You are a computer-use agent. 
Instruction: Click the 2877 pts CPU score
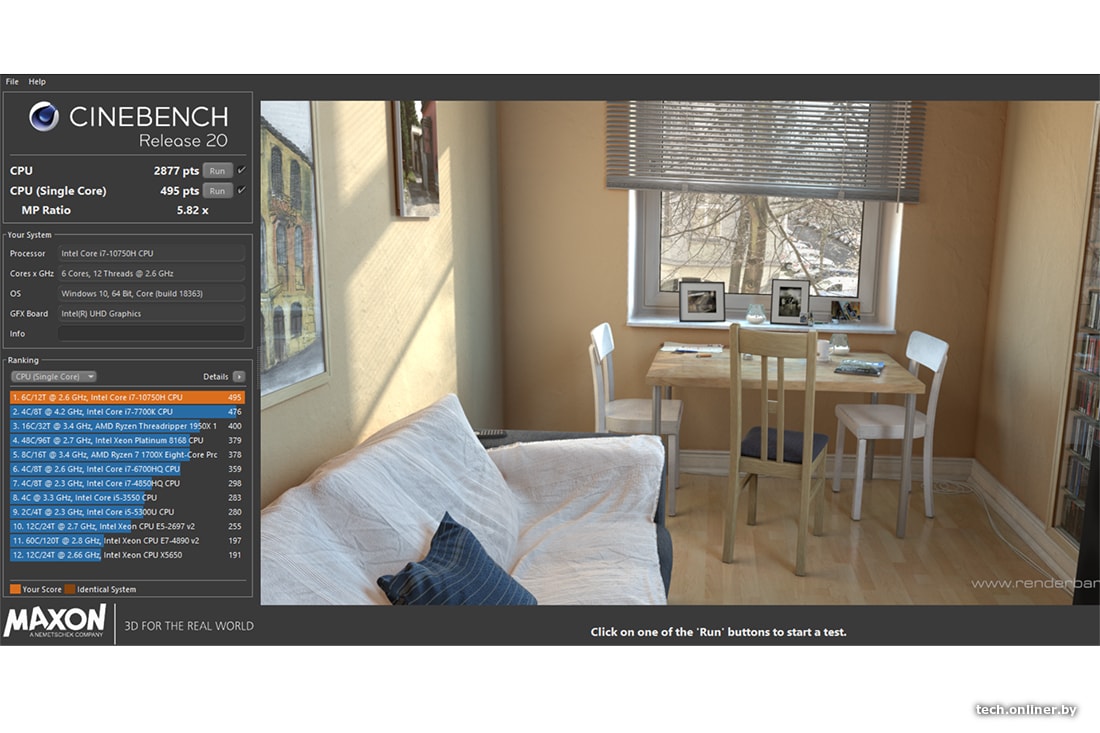[176, 170]
